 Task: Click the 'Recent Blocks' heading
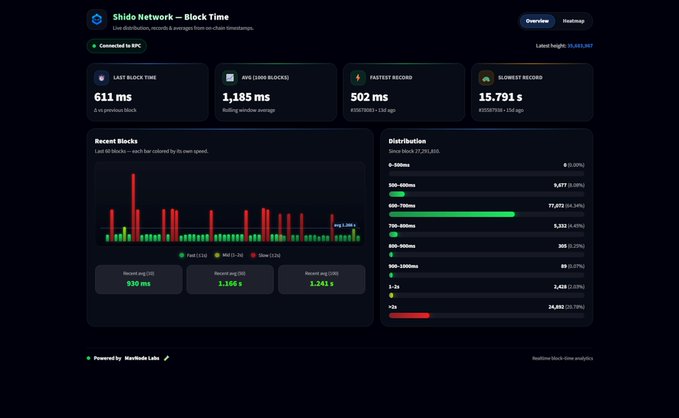coord(116,141)
